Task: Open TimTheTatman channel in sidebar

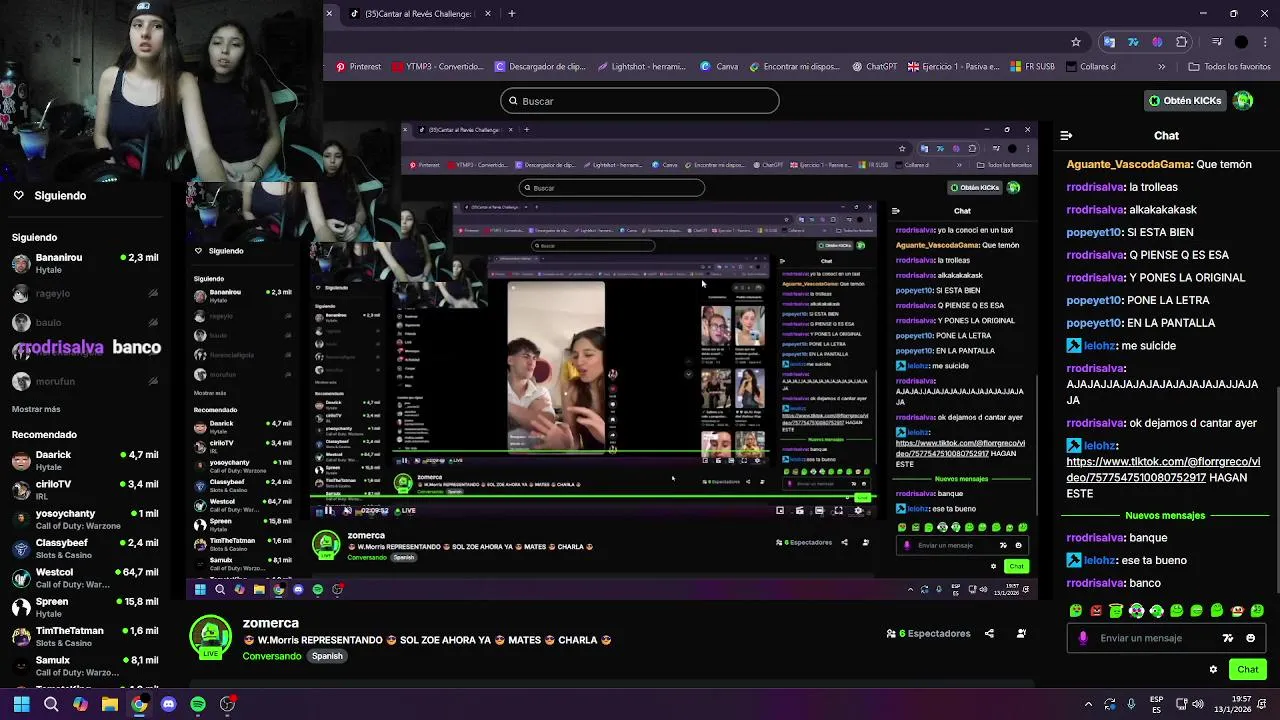Action: (85, 637)
